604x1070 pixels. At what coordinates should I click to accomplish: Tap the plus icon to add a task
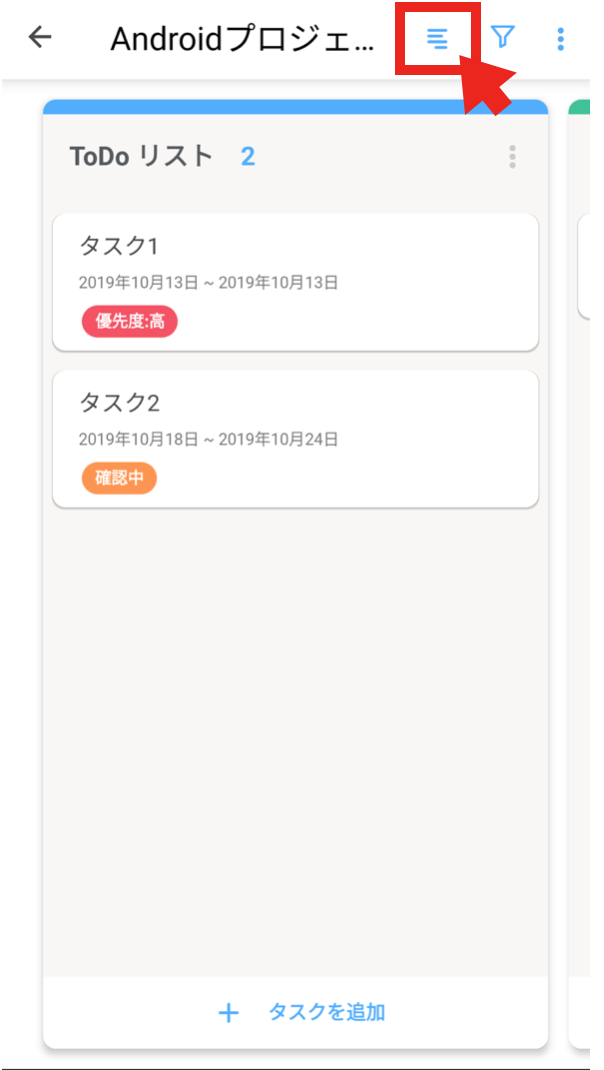[x=228, y=1012]
